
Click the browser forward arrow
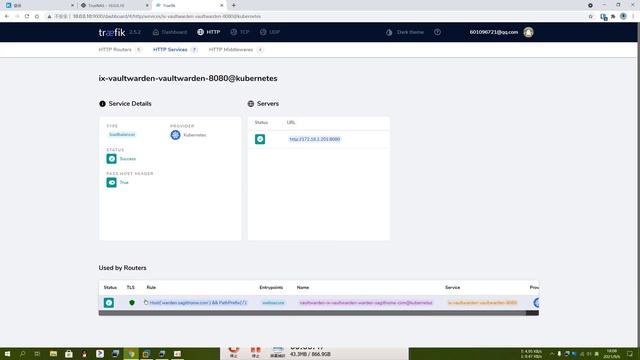click(x=17, y=16)
